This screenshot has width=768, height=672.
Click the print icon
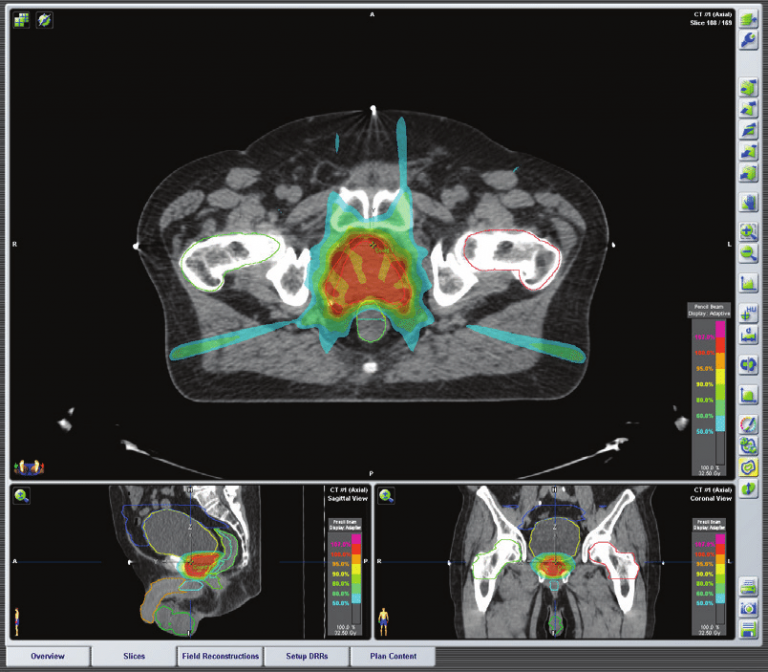(x=748, y=586)
